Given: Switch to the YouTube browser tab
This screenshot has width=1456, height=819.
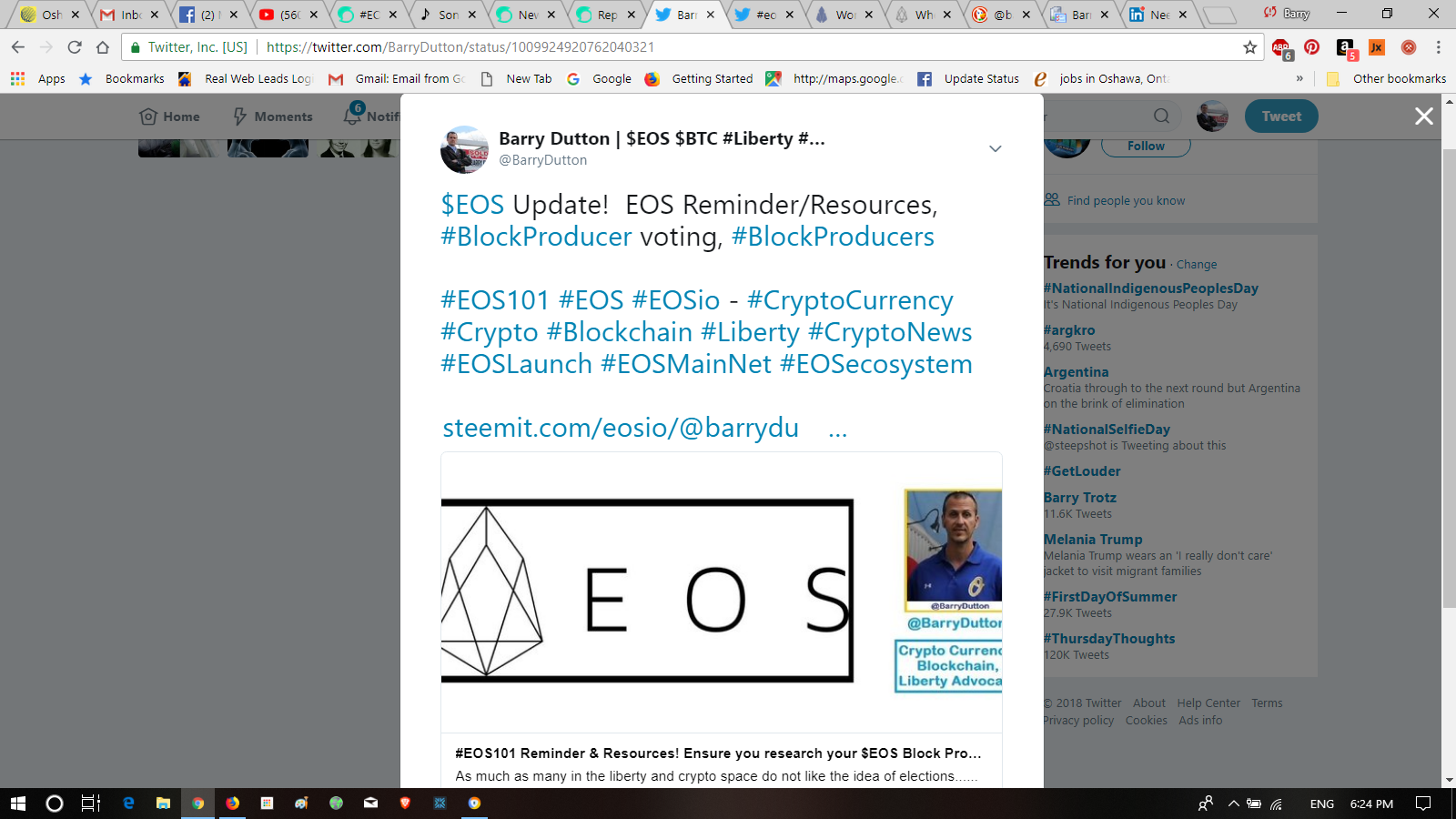Looking at the screenshot, I should pyautogui.click(x=290, y=15).
